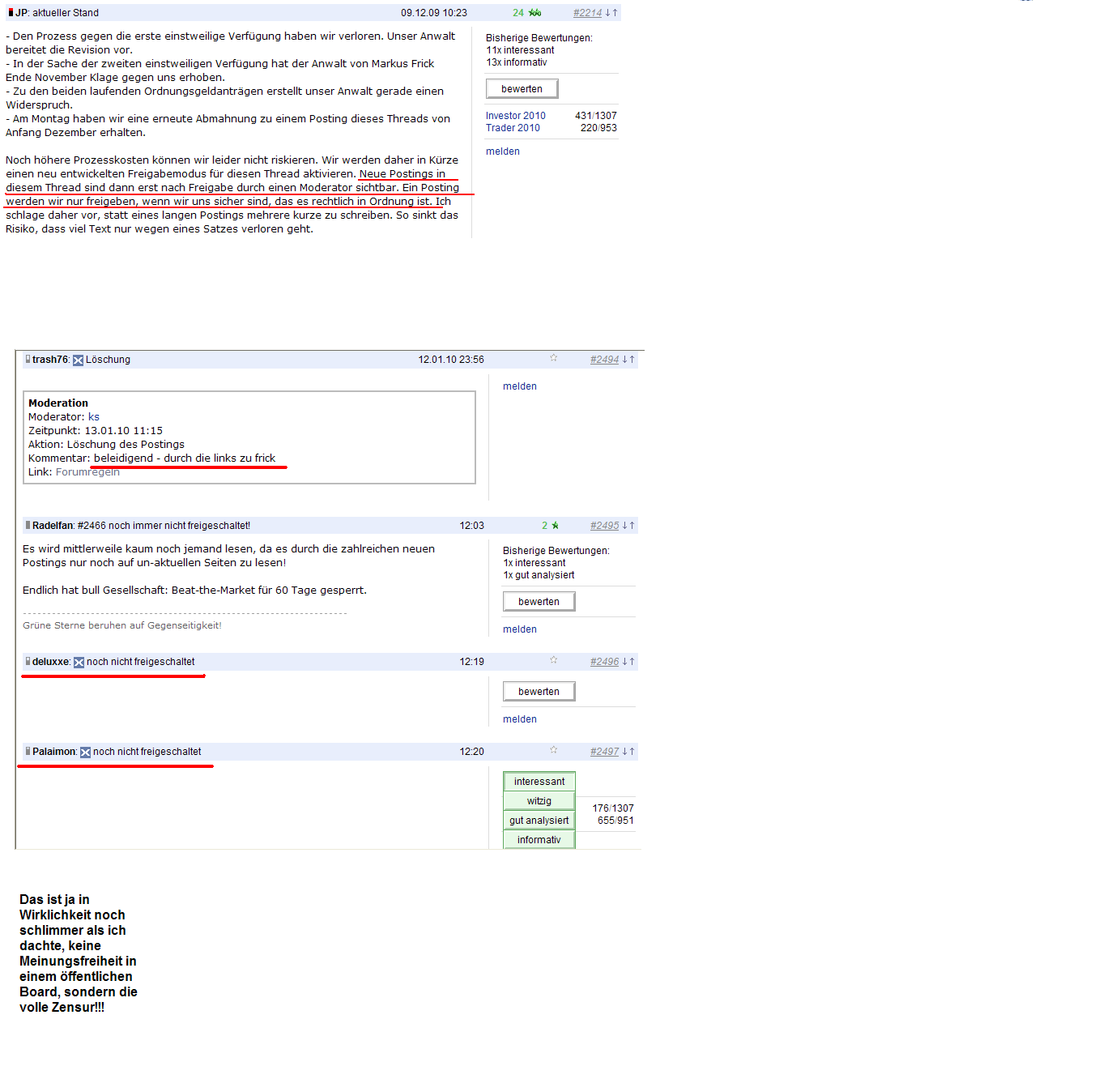Click the empty star icon on post #2497
Image resolution: width=1120 pixels, height=1066 pixels.
[554, 750]
